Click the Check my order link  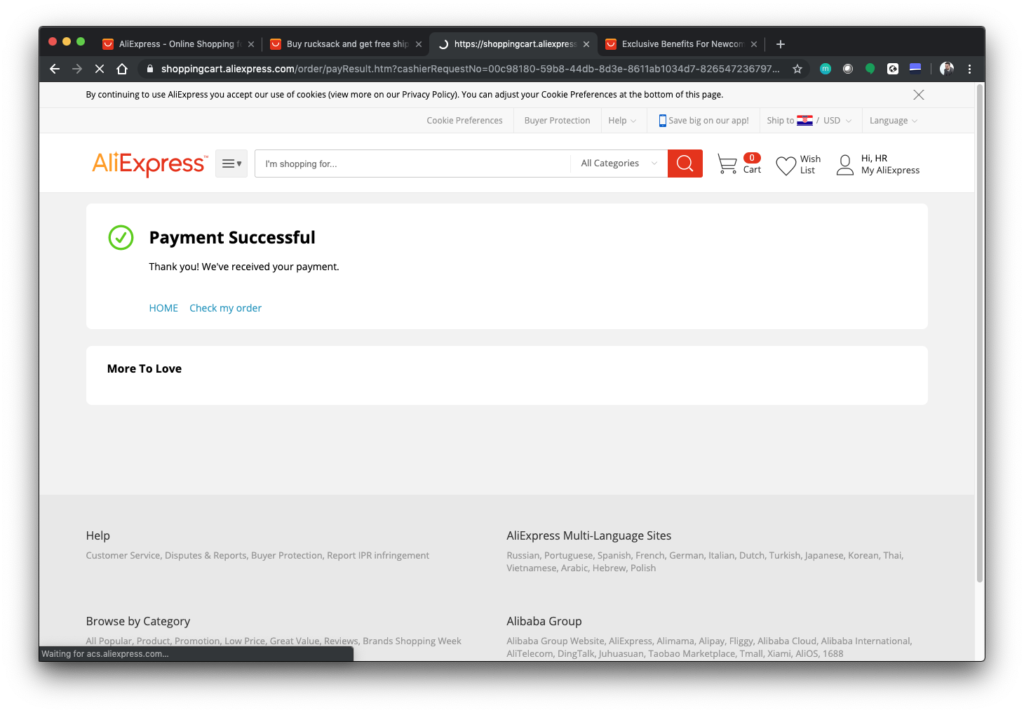(x=225, y=308)
